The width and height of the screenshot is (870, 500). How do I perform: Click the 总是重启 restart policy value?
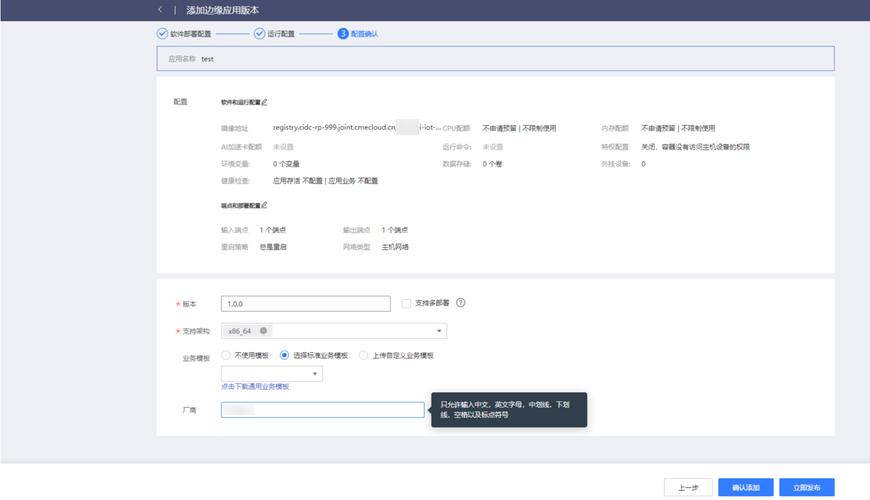tap(273, 247)
